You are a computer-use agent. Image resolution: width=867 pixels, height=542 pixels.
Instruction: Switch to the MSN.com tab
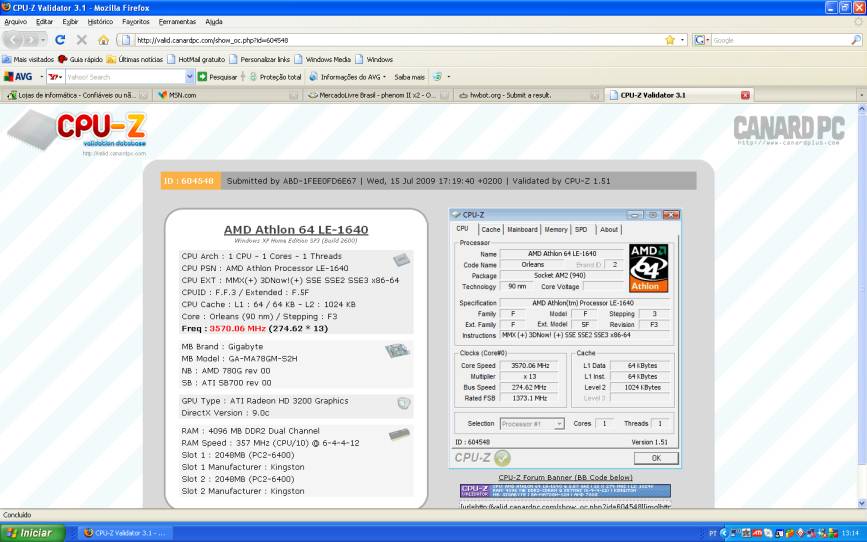click(x=227, y=95)
